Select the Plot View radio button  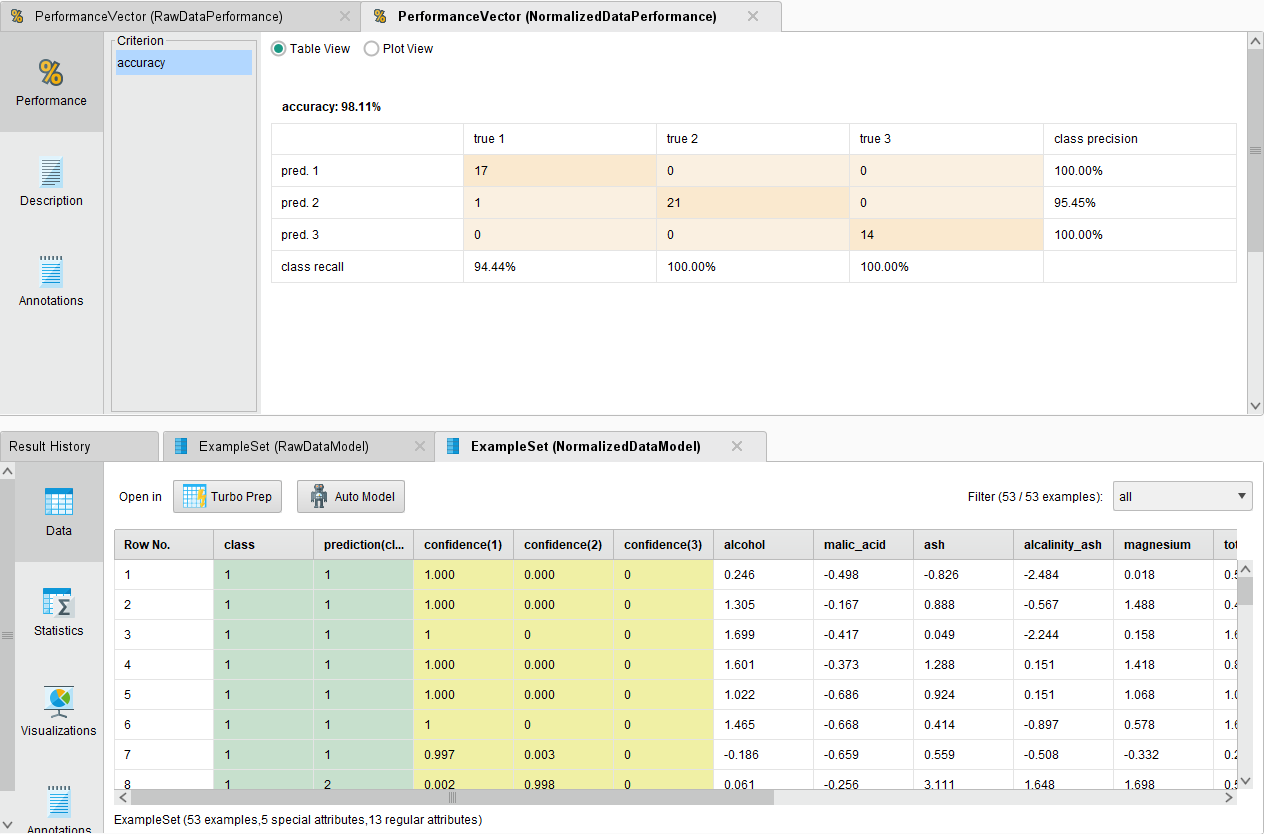click(371, 49)
